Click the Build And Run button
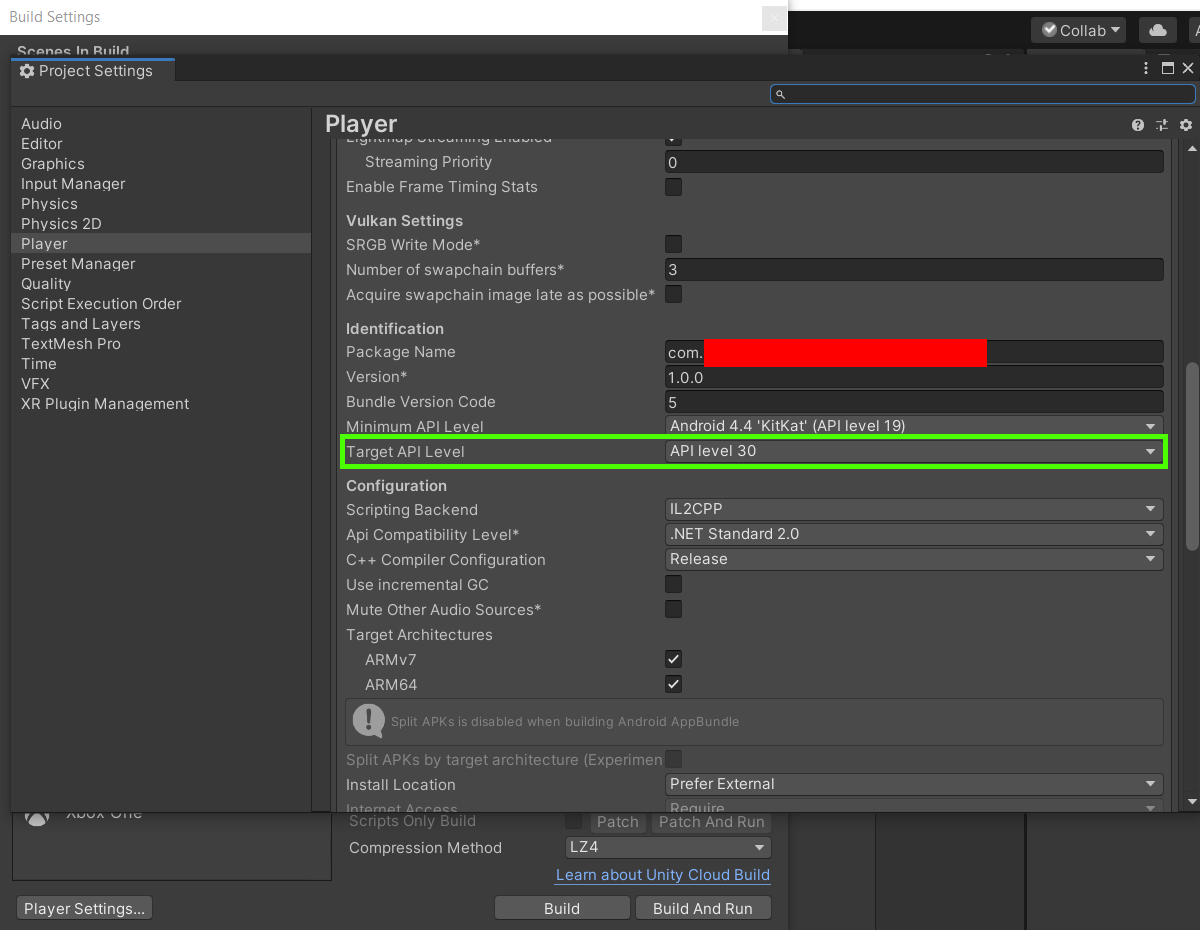 click(702, 908)
